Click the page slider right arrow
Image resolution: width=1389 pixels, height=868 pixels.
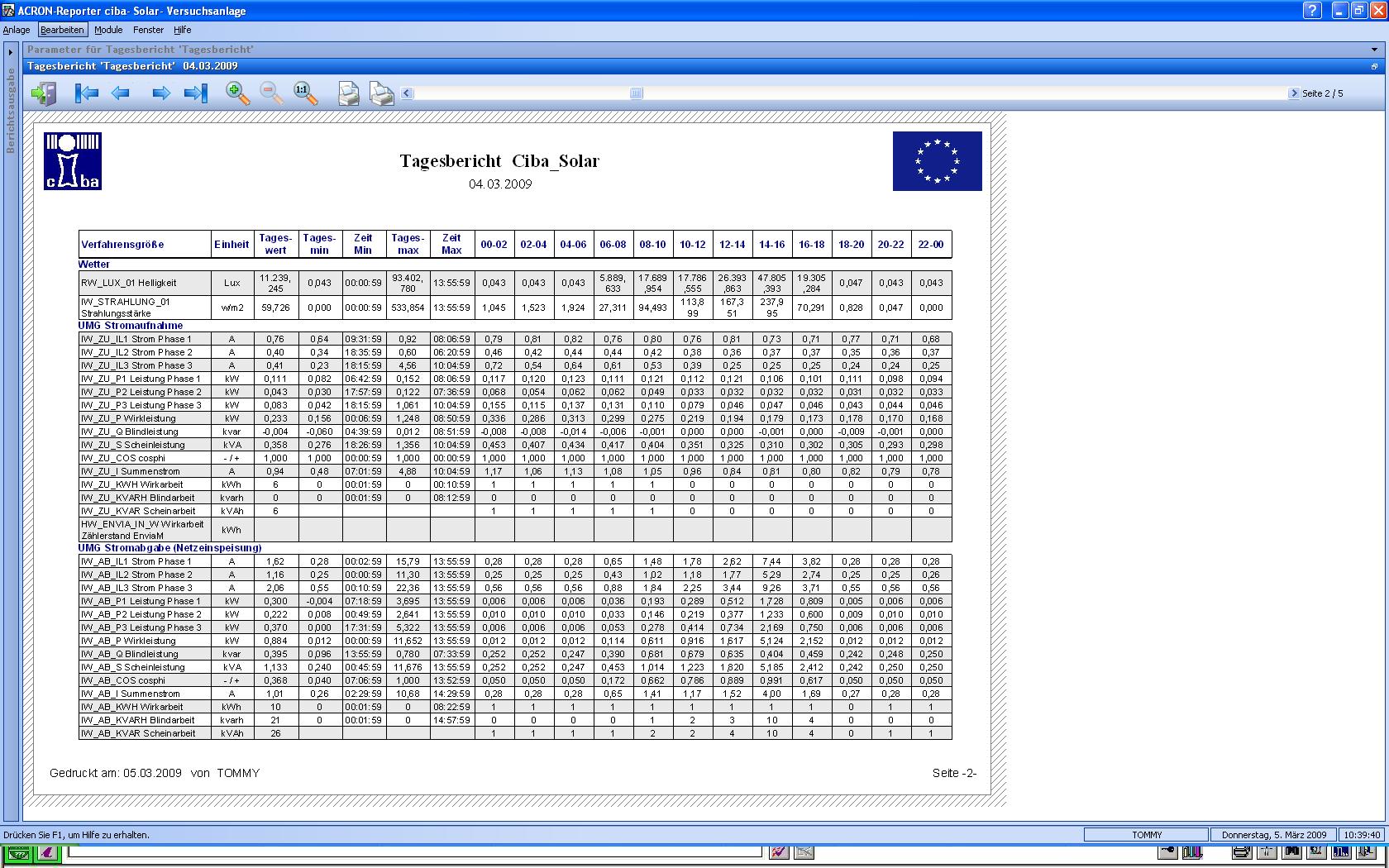pyautogui.click(x=1294, y=93)
